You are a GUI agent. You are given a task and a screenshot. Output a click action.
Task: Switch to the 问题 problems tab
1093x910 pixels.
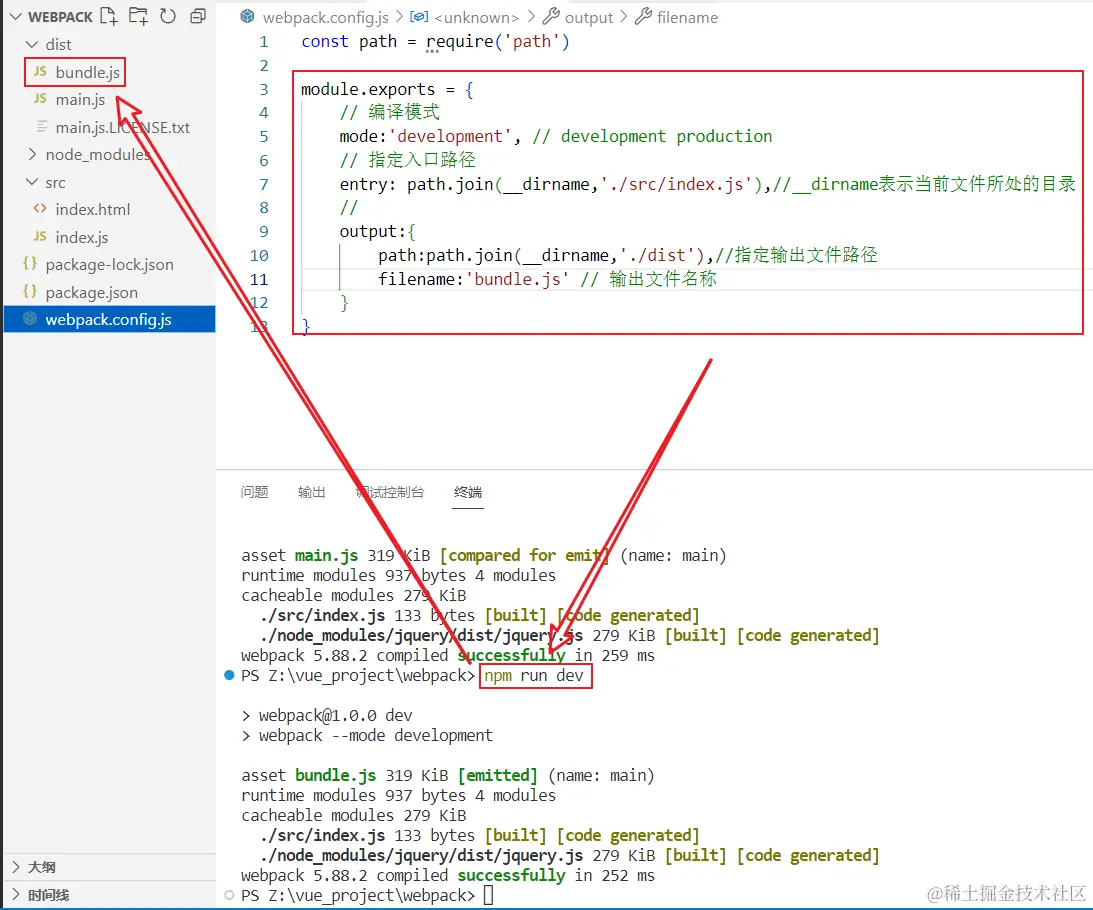[254, 492]
